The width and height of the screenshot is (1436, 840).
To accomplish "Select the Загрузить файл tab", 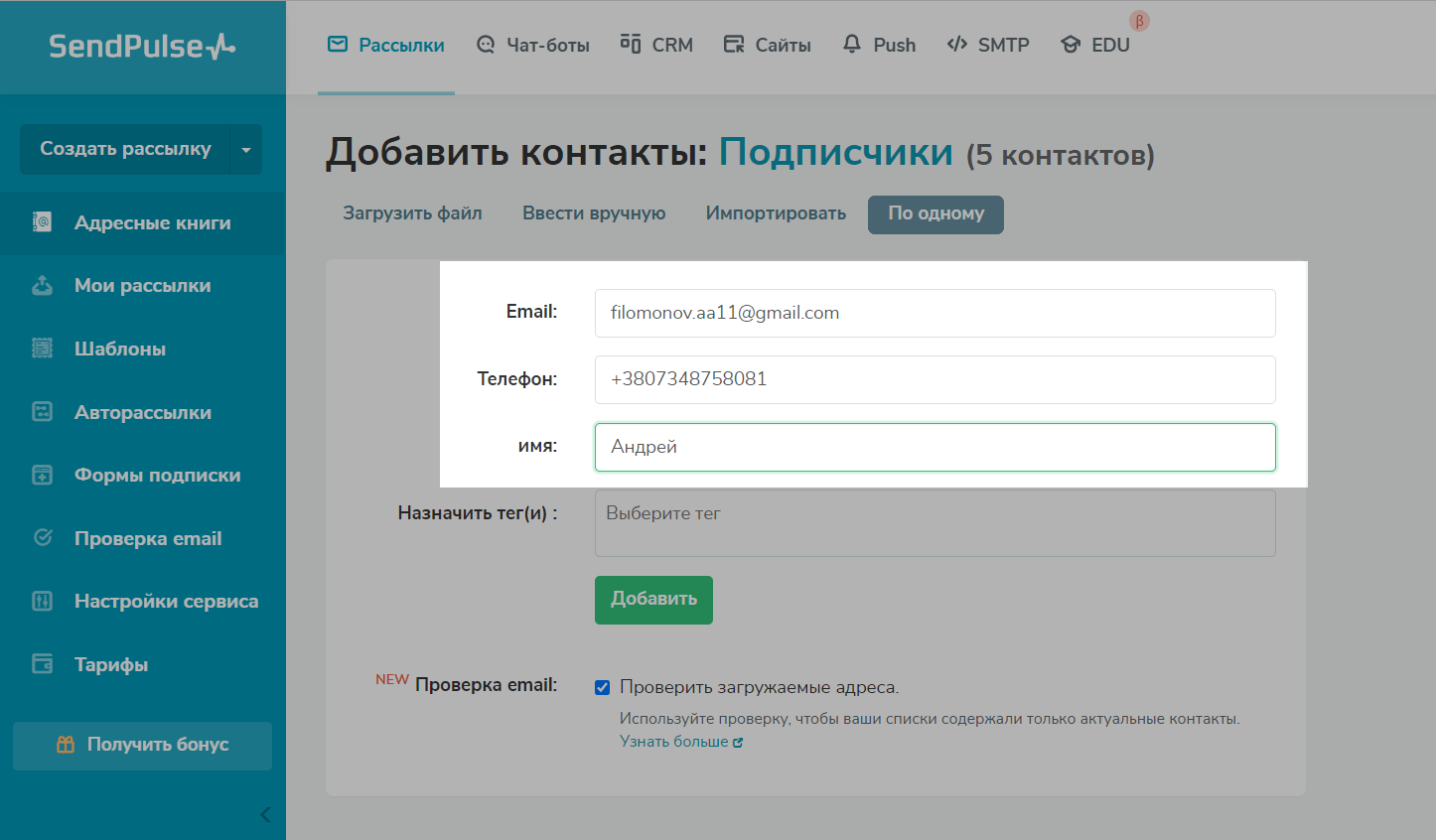I will point(412,213).
